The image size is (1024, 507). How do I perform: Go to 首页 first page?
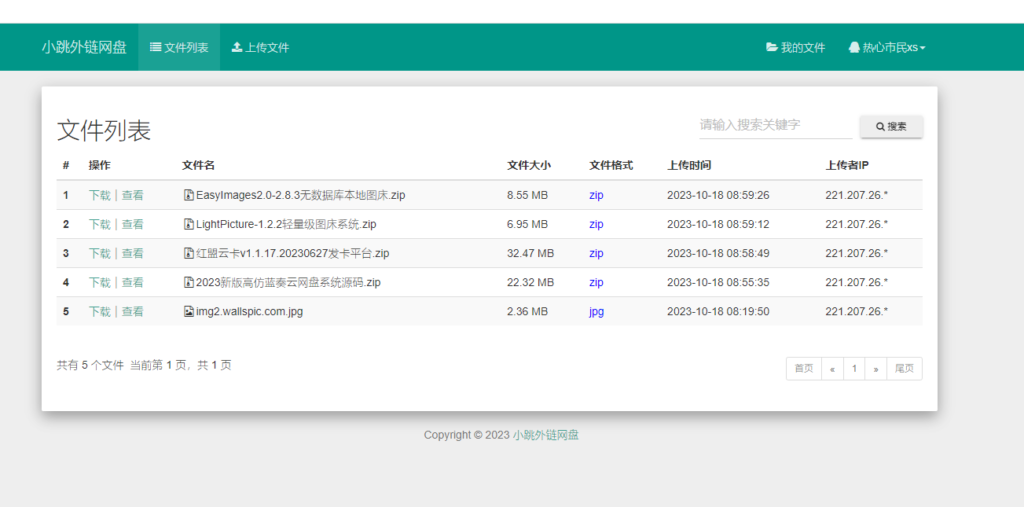tap(803, 369)
